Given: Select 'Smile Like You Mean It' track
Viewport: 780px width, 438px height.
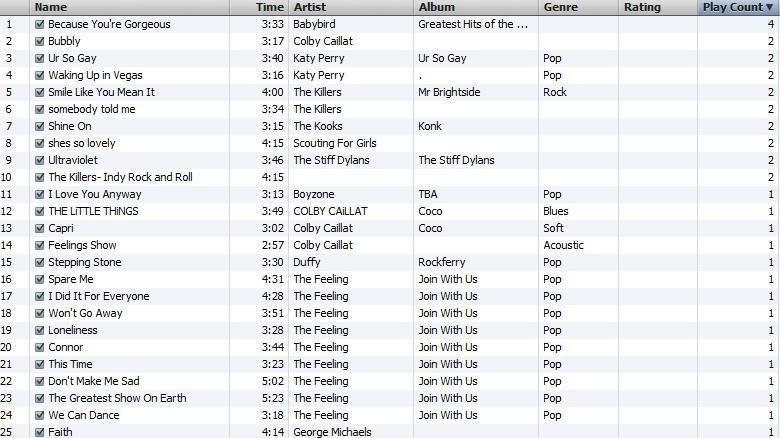Looking at the screenshot, I should point(101,92).
